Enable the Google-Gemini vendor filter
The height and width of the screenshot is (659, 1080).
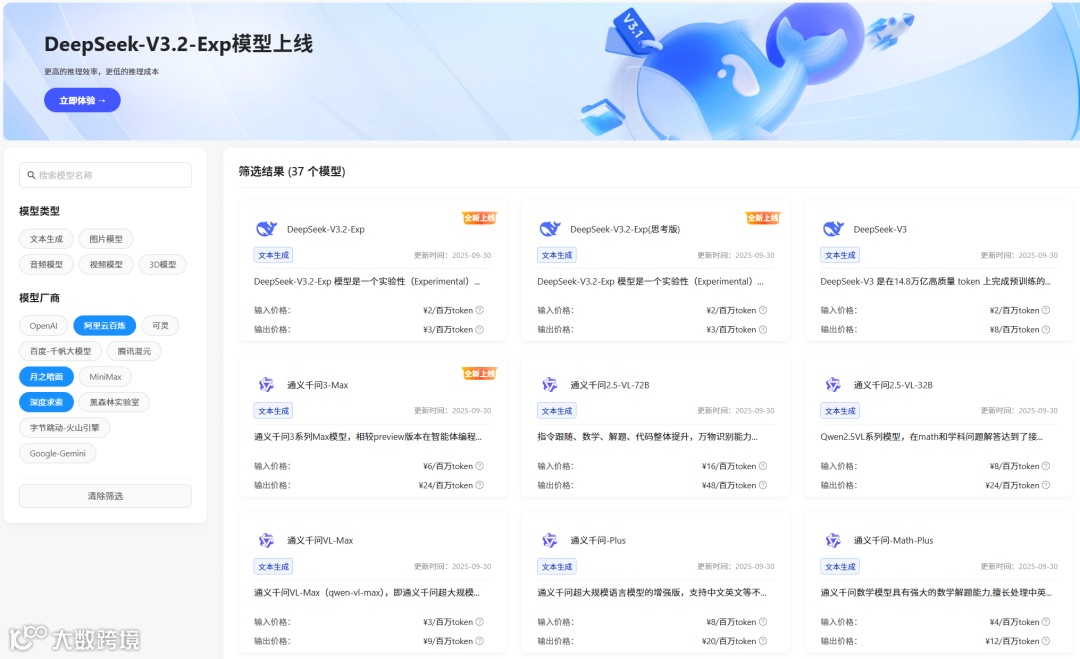(58, 453)
